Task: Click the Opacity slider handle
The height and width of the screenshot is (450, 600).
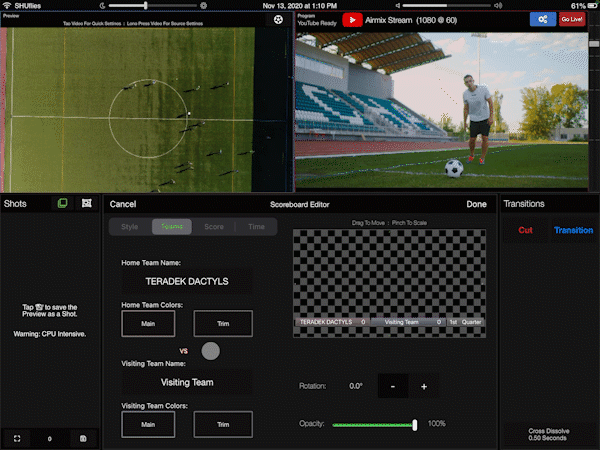Action: click(414, 424)
